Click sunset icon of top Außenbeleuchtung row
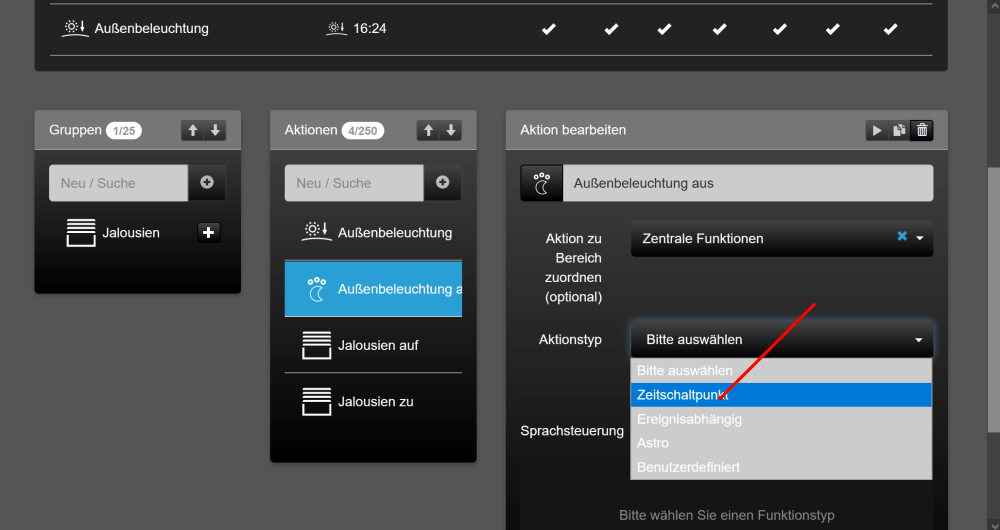This screenshot has height=530, width=1000. click(75, 28)
